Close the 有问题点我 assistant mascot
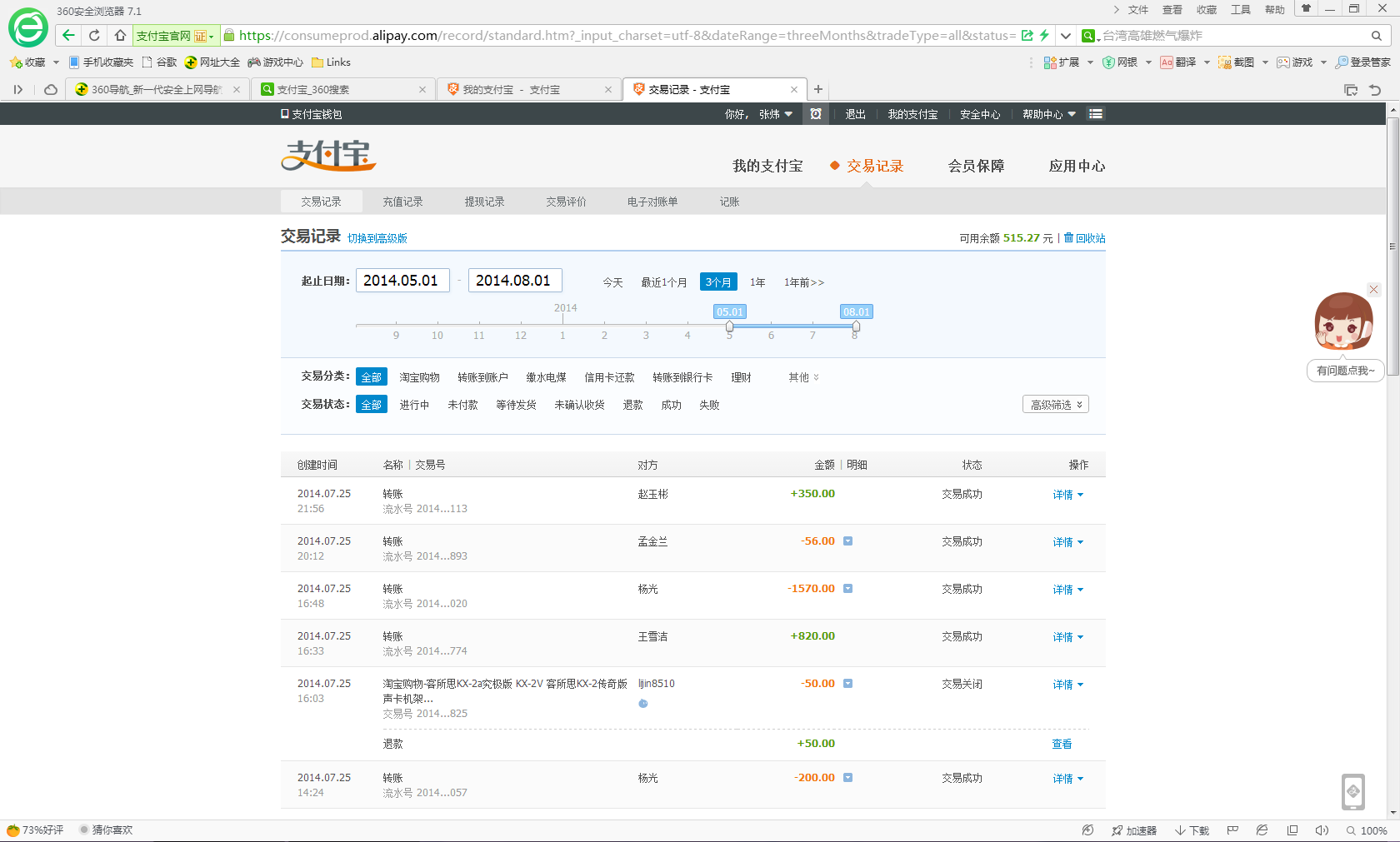 tap(1374, 290)
